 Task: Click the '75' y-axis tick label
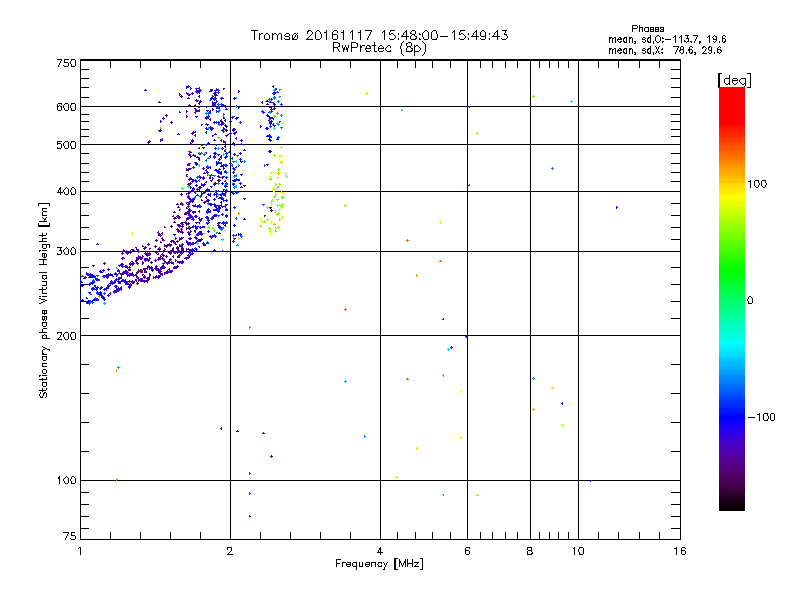point(70,536)
